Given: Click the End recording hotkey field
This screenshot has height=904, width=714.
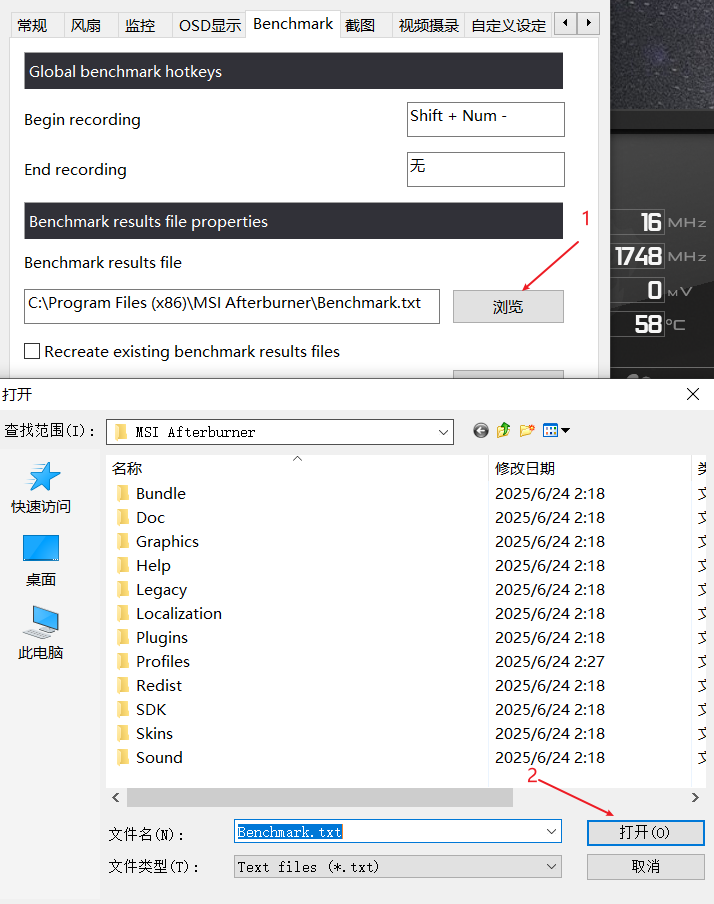Looking at the screenshot, I should (486, 170).
